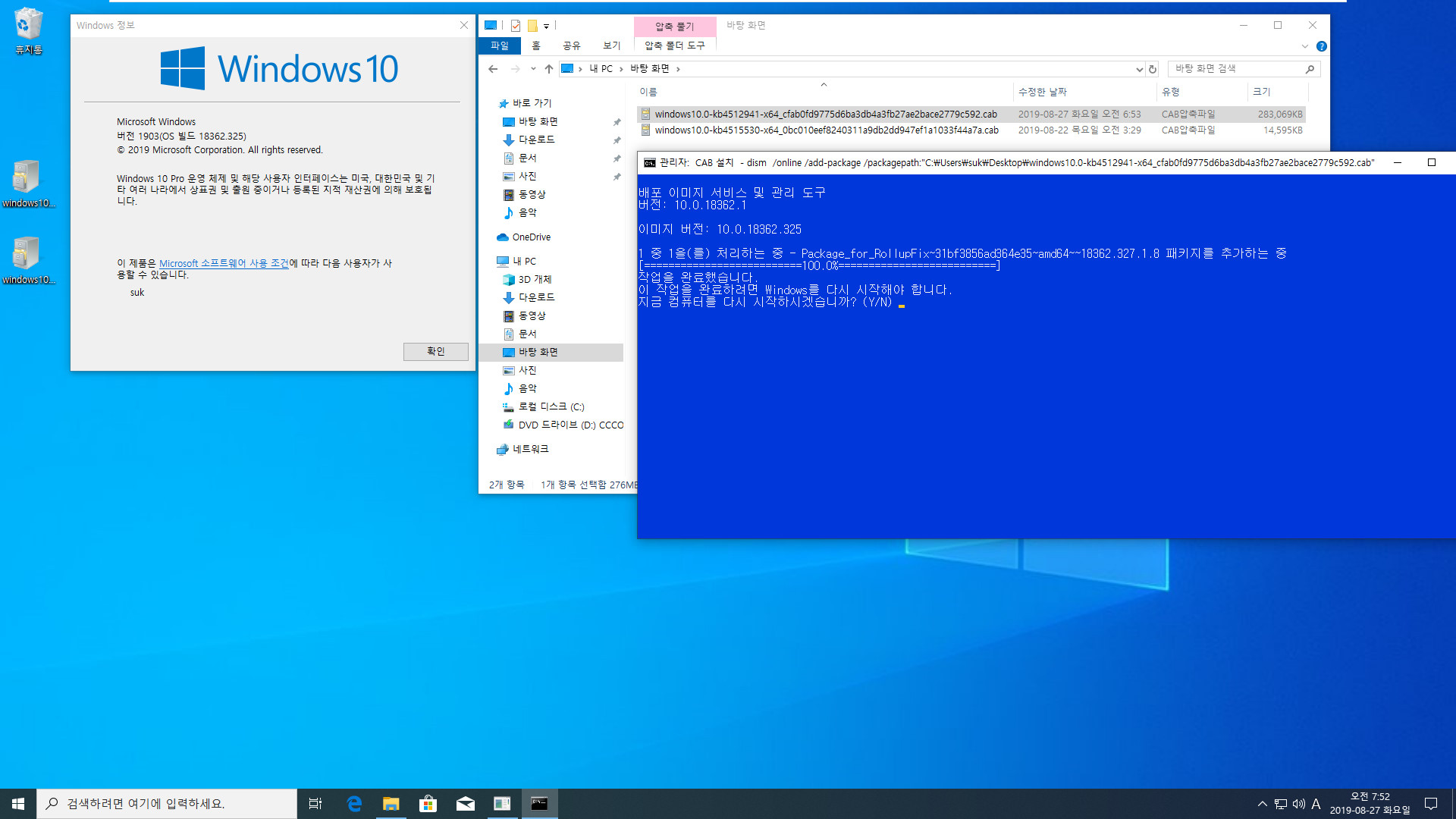Click the 압축 풀기 contextual tab header
This screenshot has height=819, width=1456.
pos(675,26)
